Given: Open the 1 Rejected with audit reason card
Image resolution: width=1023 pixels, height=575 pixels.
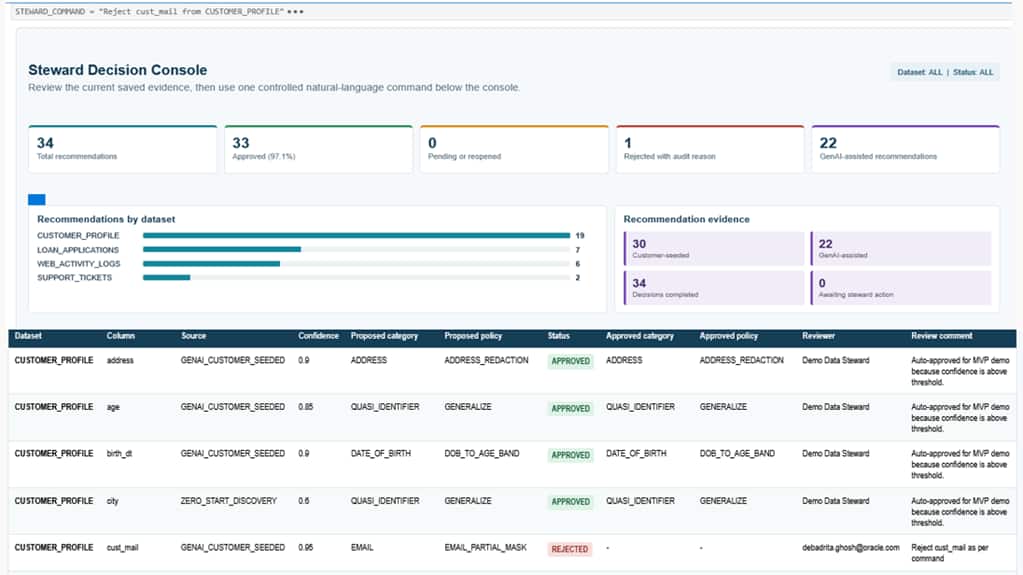Looking at the screenshot, I should [x=710, y=149].
